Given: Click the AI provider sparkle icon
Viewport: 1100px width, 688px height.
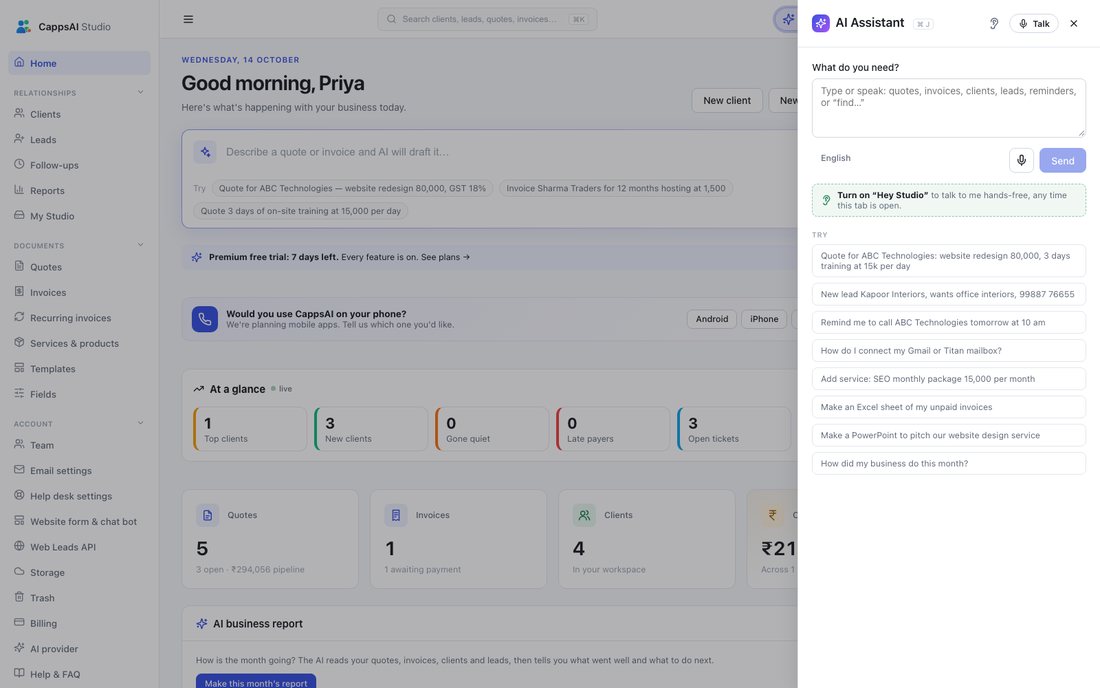Looking at the screenshot, I should point(19,648).
